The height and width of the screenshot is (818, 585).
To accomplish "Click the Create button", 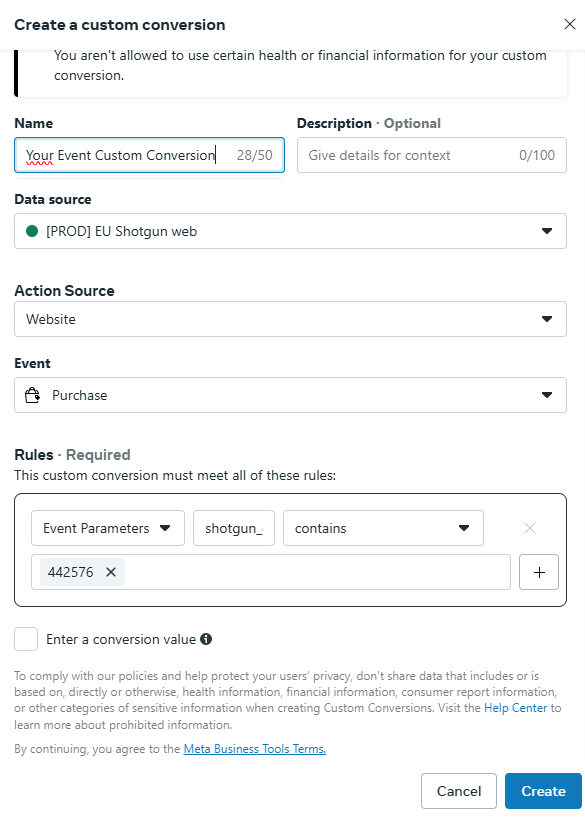I will (543, 791).
